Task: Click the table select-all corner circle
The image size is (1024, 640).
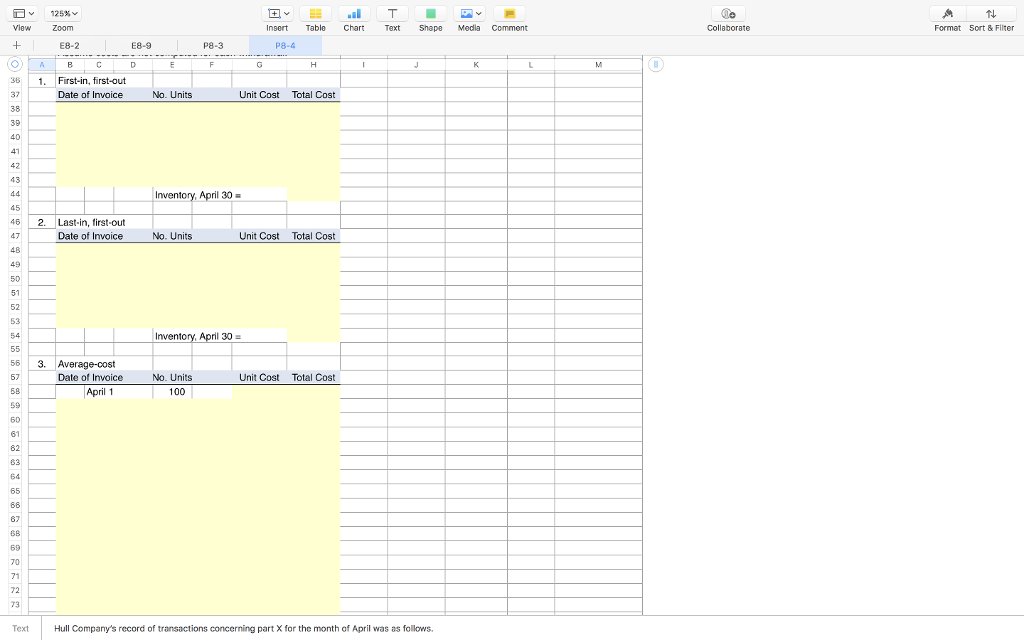Action: click(x=15, y=64)
